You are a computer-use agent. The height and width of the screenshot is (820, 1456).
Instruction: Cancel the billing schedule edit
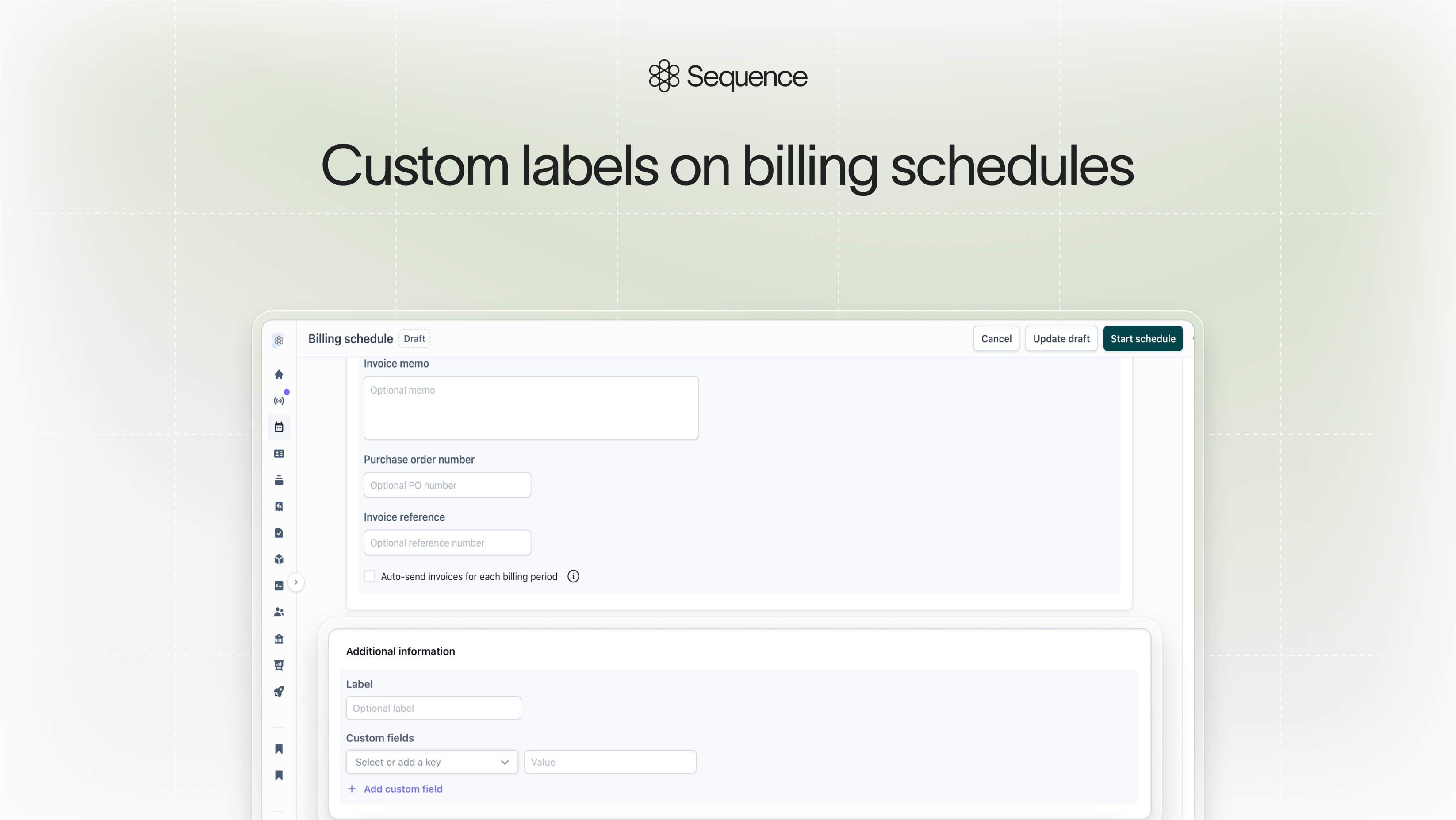coord(996,338)
